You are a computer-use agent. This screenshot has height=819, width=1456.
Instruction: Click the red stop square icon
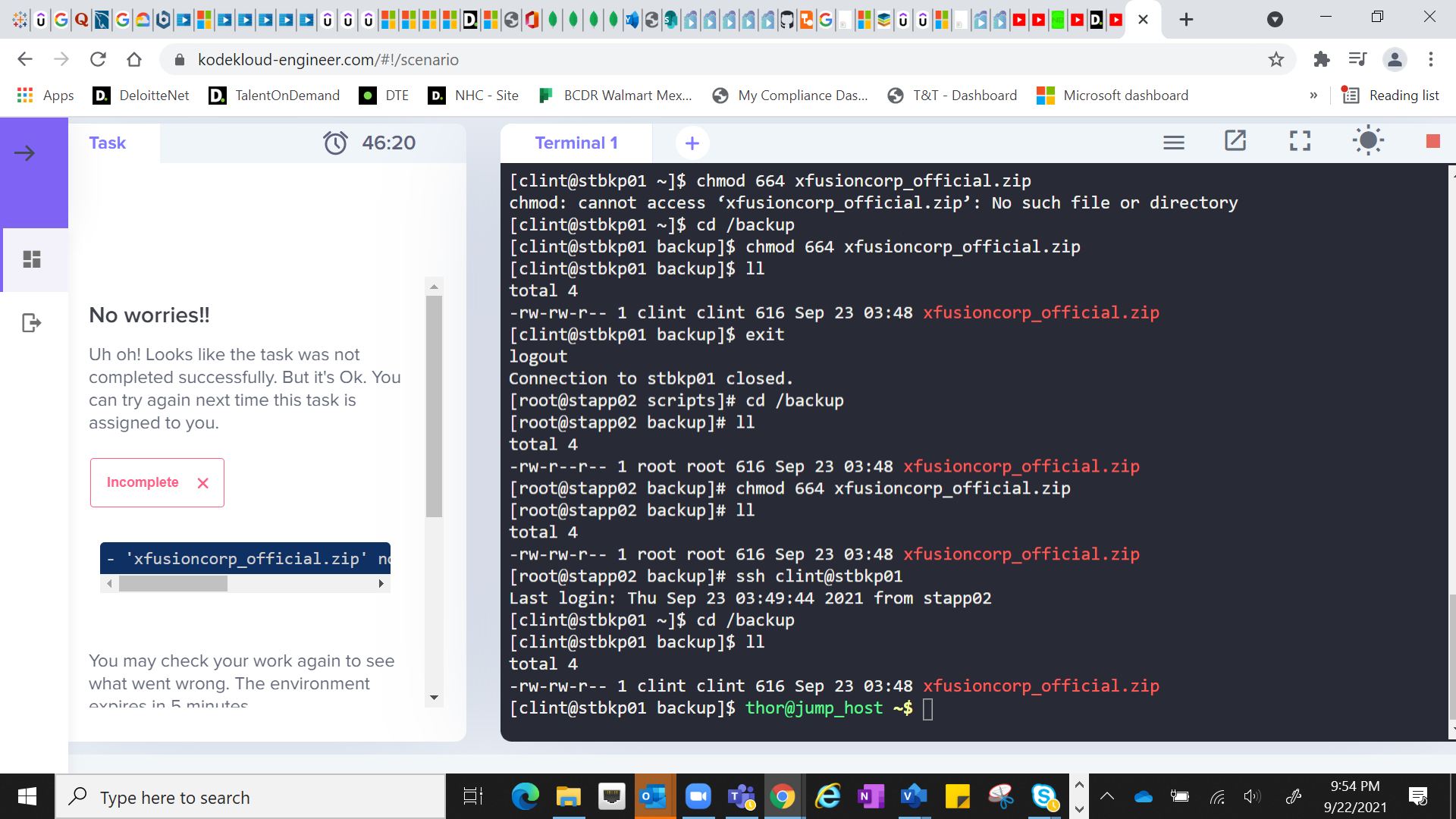click(1432, 141)
